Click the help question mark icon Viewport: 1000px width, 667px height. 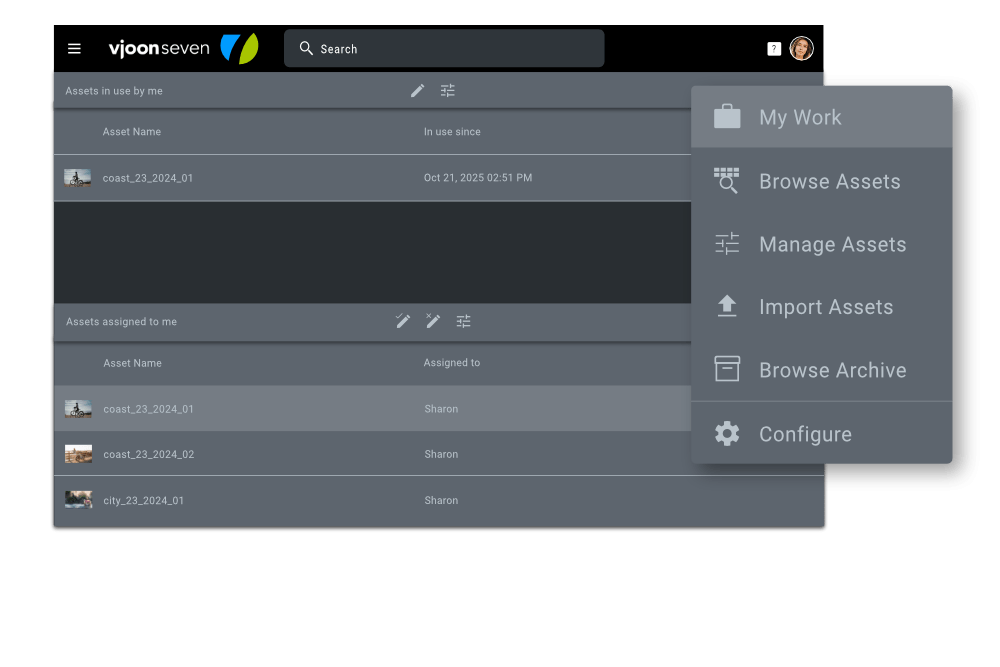[x=773, y=49]
